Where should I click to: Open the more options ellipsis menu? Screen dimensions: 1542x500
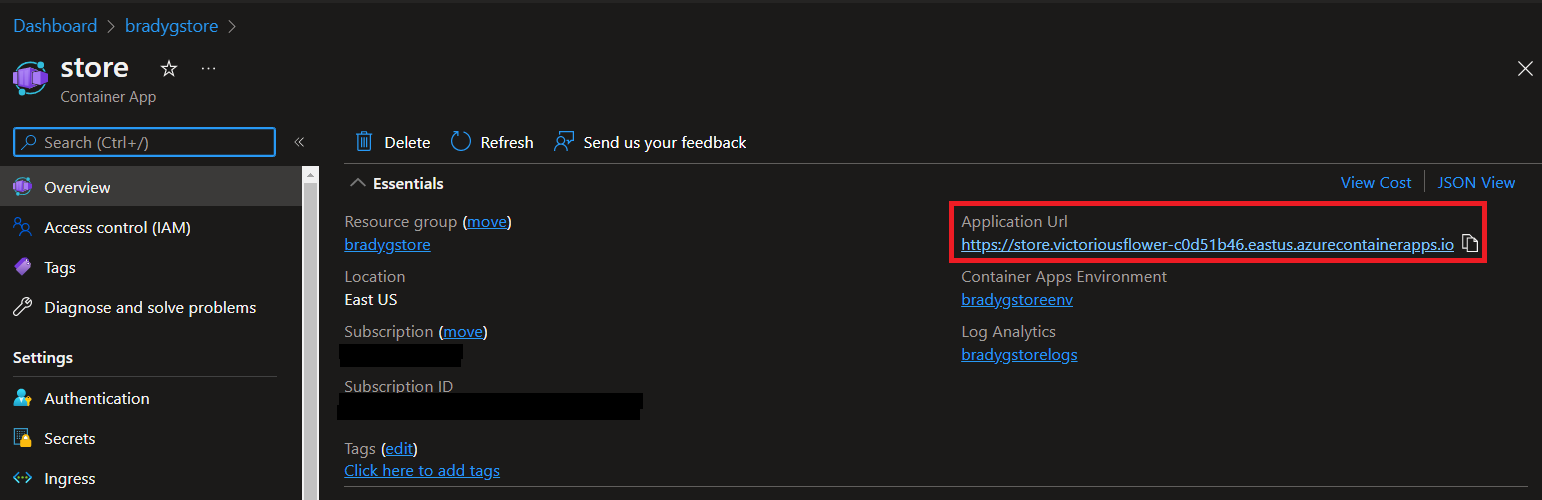point(208,68)
